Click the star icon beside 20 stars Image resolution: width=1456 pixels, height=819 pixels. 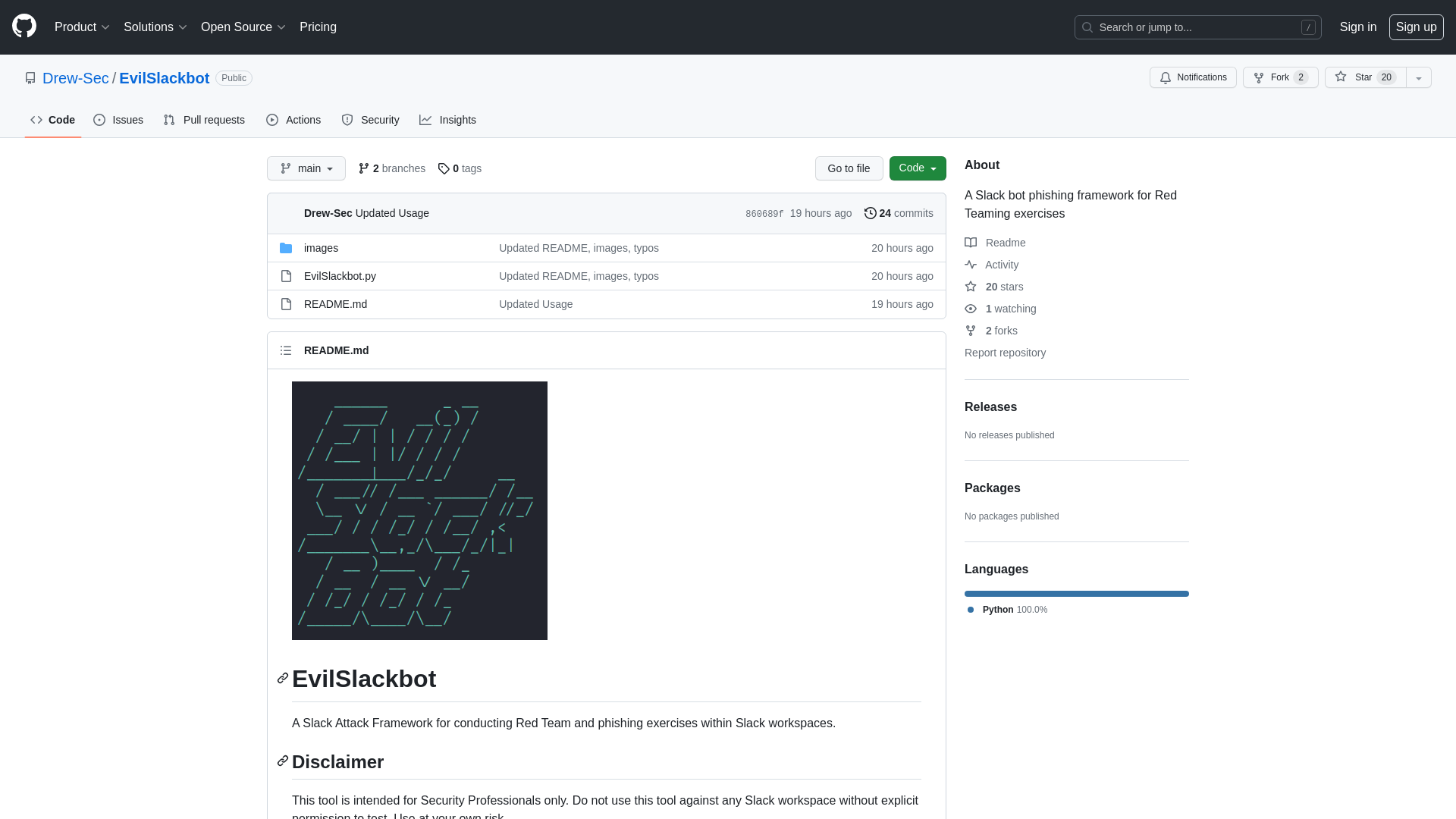click(x=971, y=287)
